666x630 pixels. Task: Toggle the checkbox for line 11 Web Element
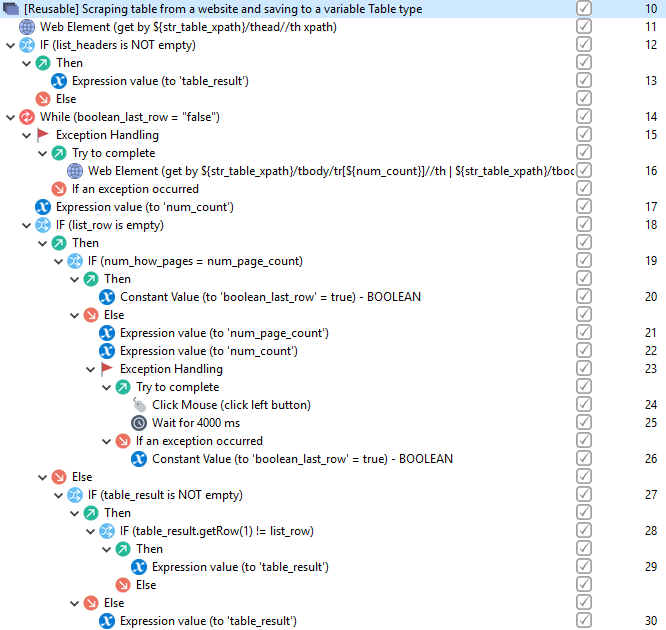click(x=584, y=26)
